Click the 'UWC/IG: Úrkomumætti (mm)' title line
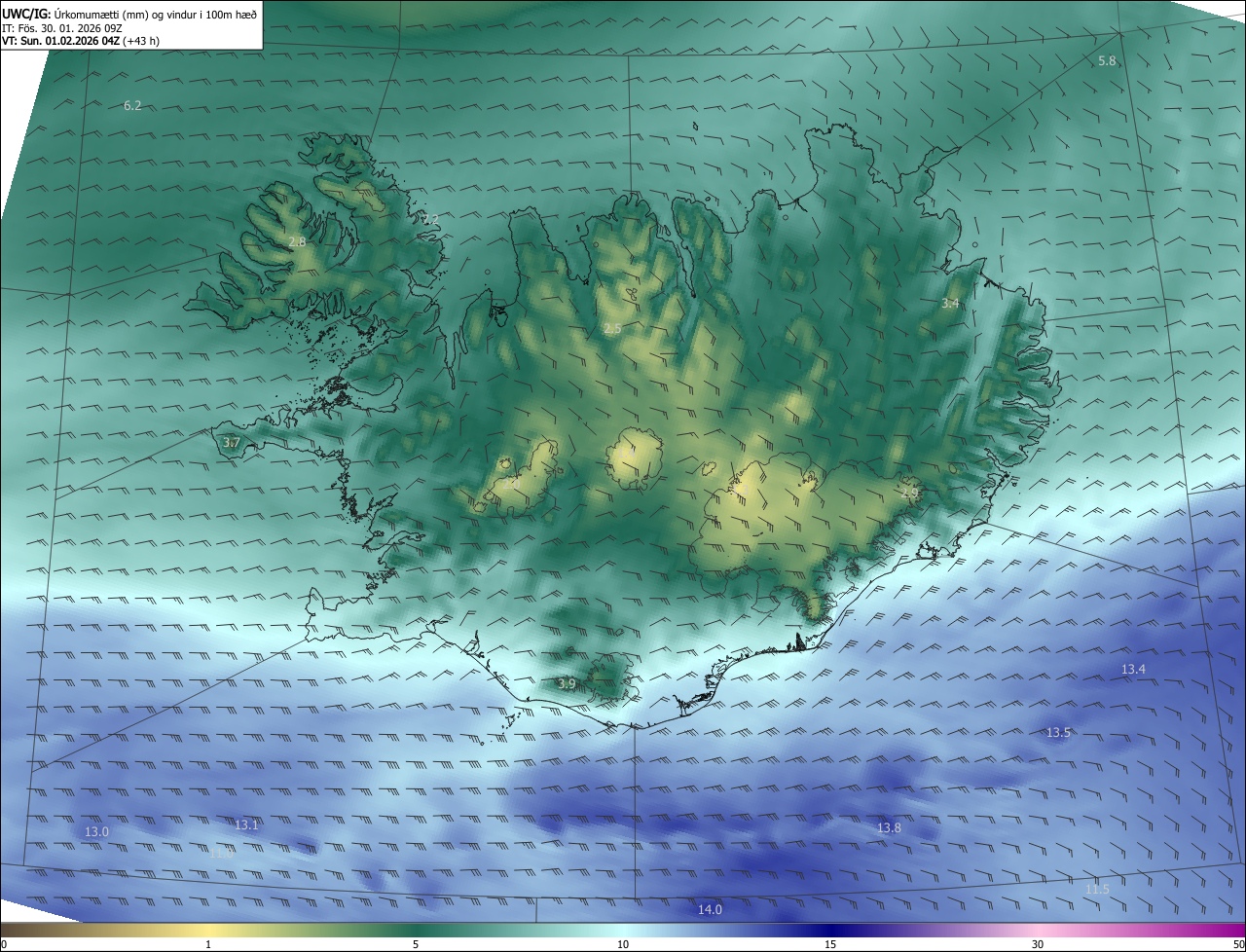The image size is (1246, 952). click(x=129, y=14)
